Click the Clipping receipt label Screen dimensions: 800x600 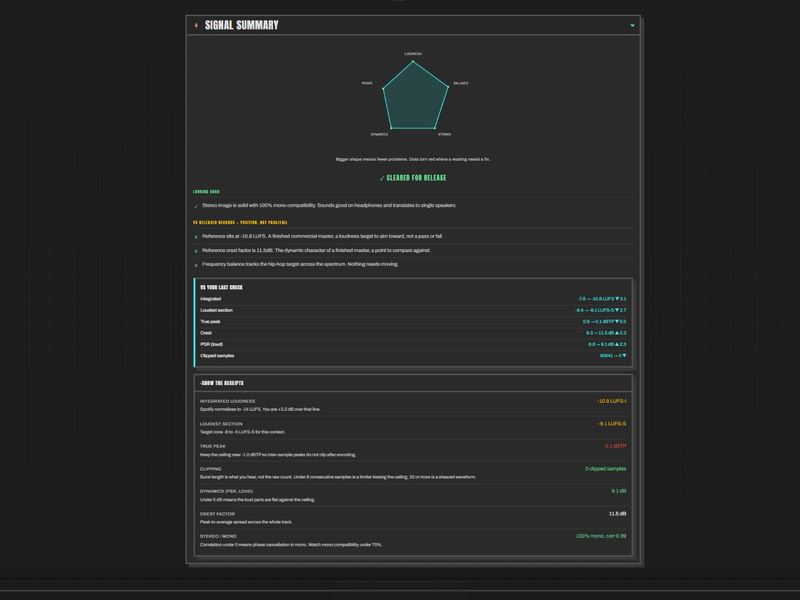coord(211,469)
